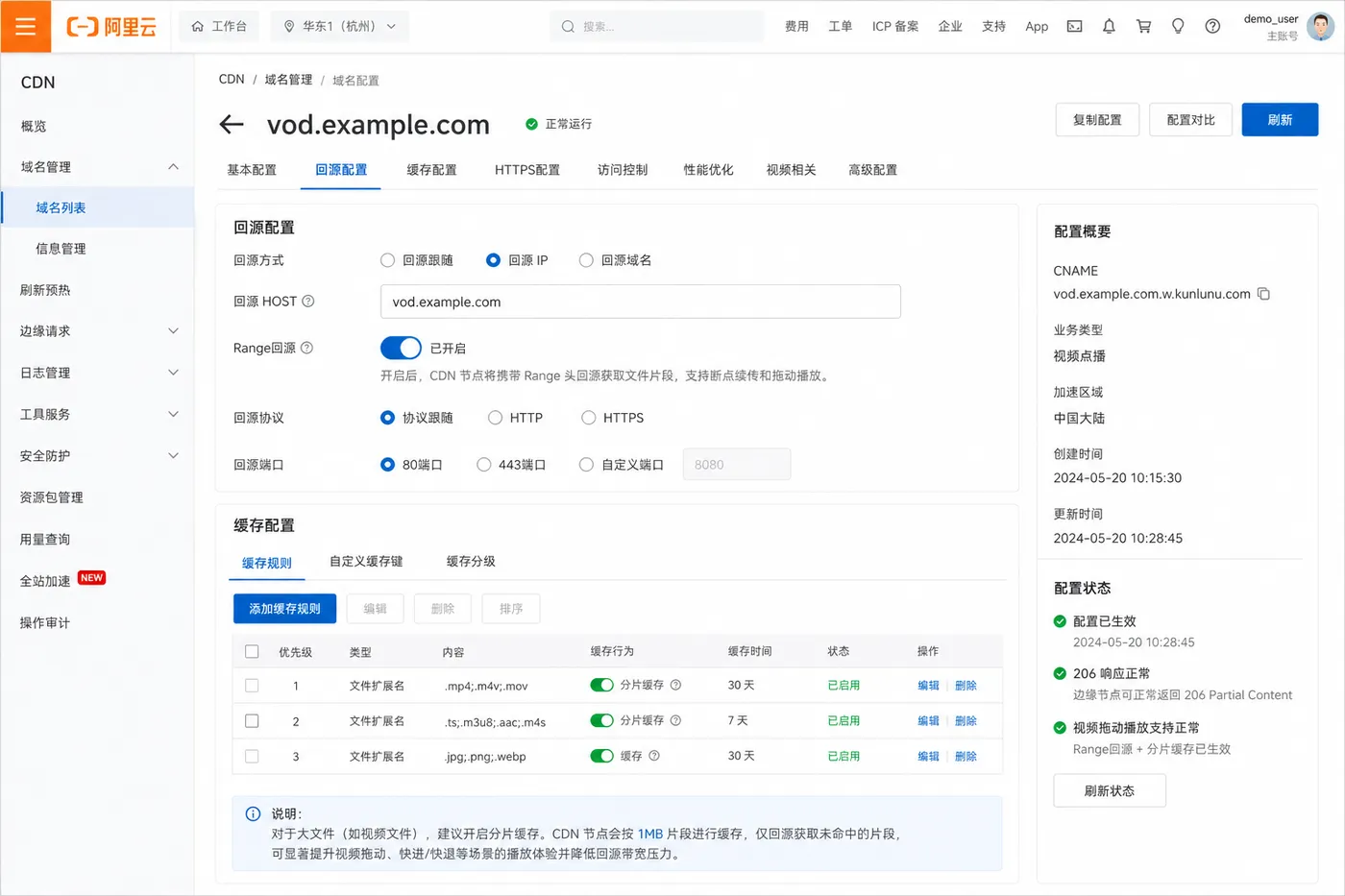This screenshot has width=1345, height=896.
Task: Open the 自定义缓存键 sub-tab
Action: [x=366, y=562]
